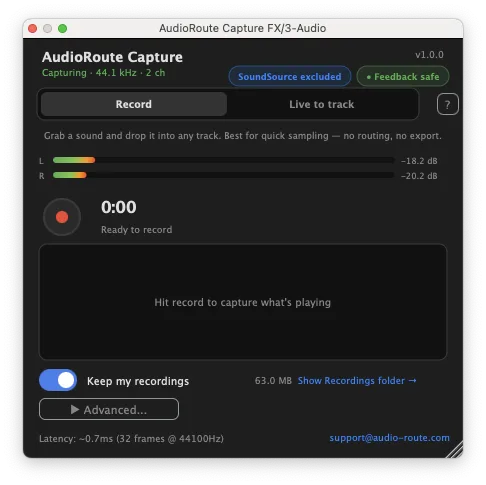486x485 pixels.
Task: Open help with the question mark button
Action: pos(447,104)
